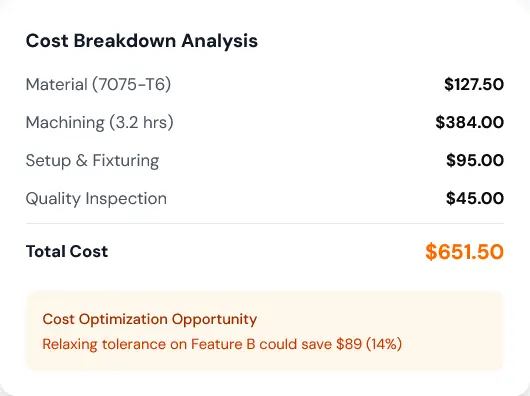Click the $127.50 material cost value
Viewport: 530px width, 396px height.
(x=474, y=84)
